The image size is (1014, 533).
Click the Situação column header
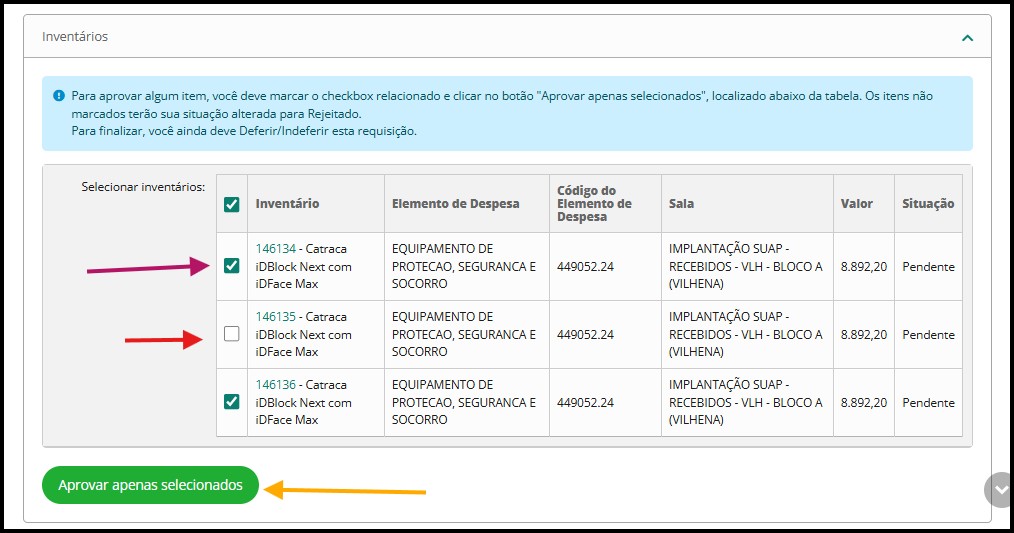coord(927,204)
